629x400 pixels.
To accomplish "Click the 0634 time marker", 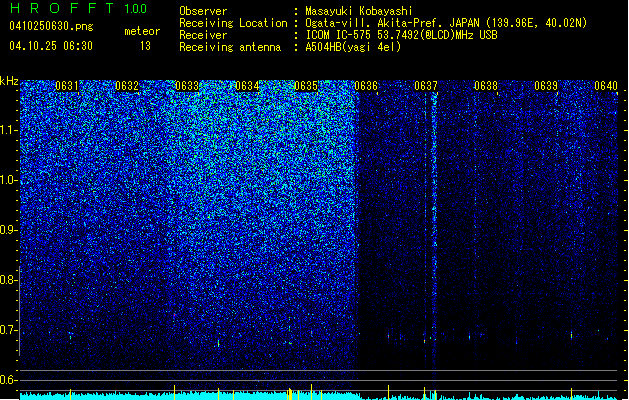I will 247,86.
